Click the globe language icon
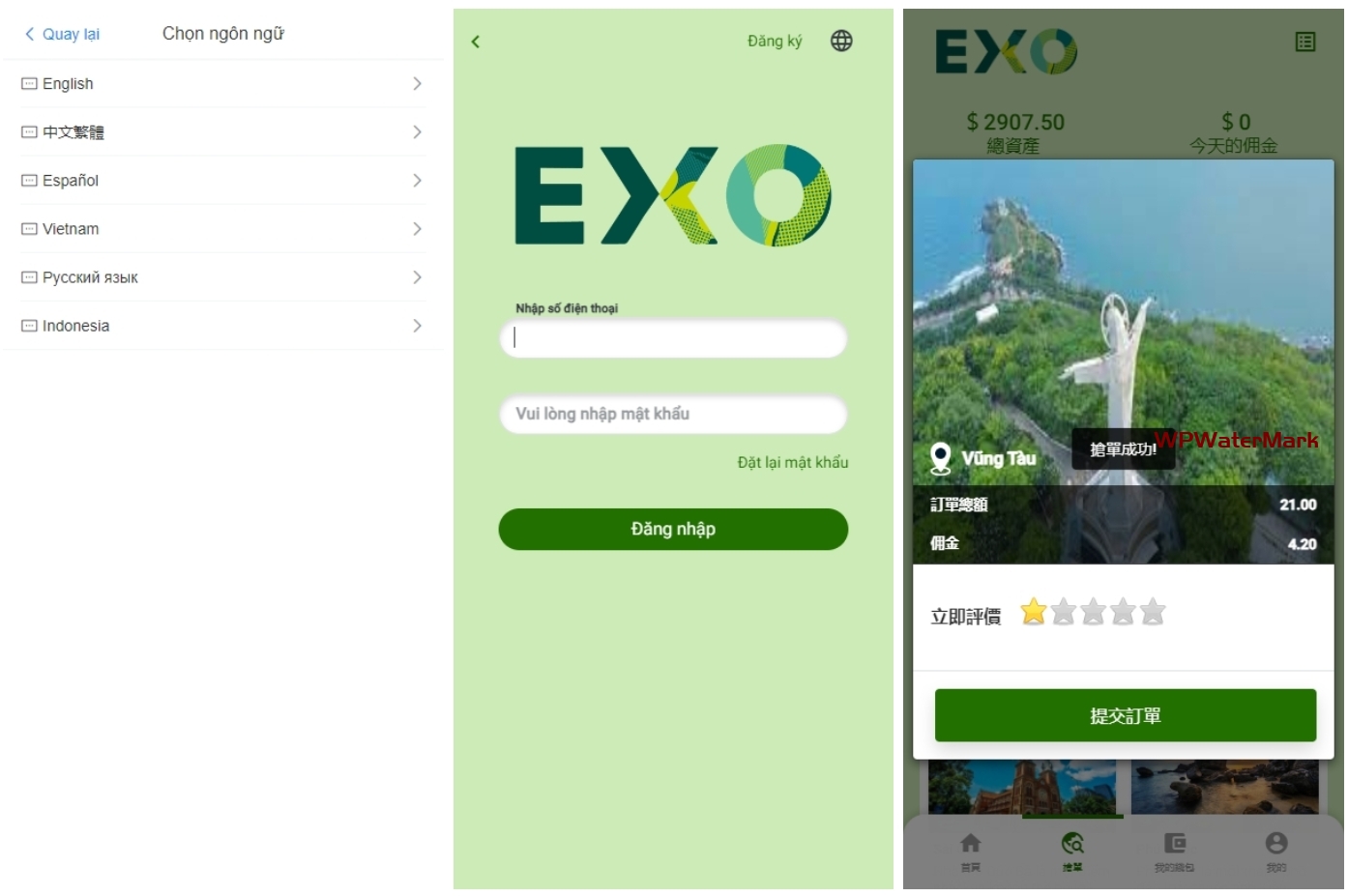The image size is (1348, 896). tap(841, 41)
